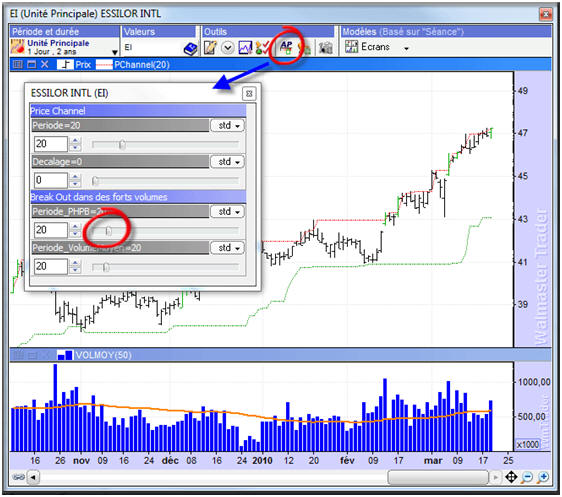This screenshot has width=562, height=497.
Task: Click the x1000 volume scale label
Action: click(527, 444)
